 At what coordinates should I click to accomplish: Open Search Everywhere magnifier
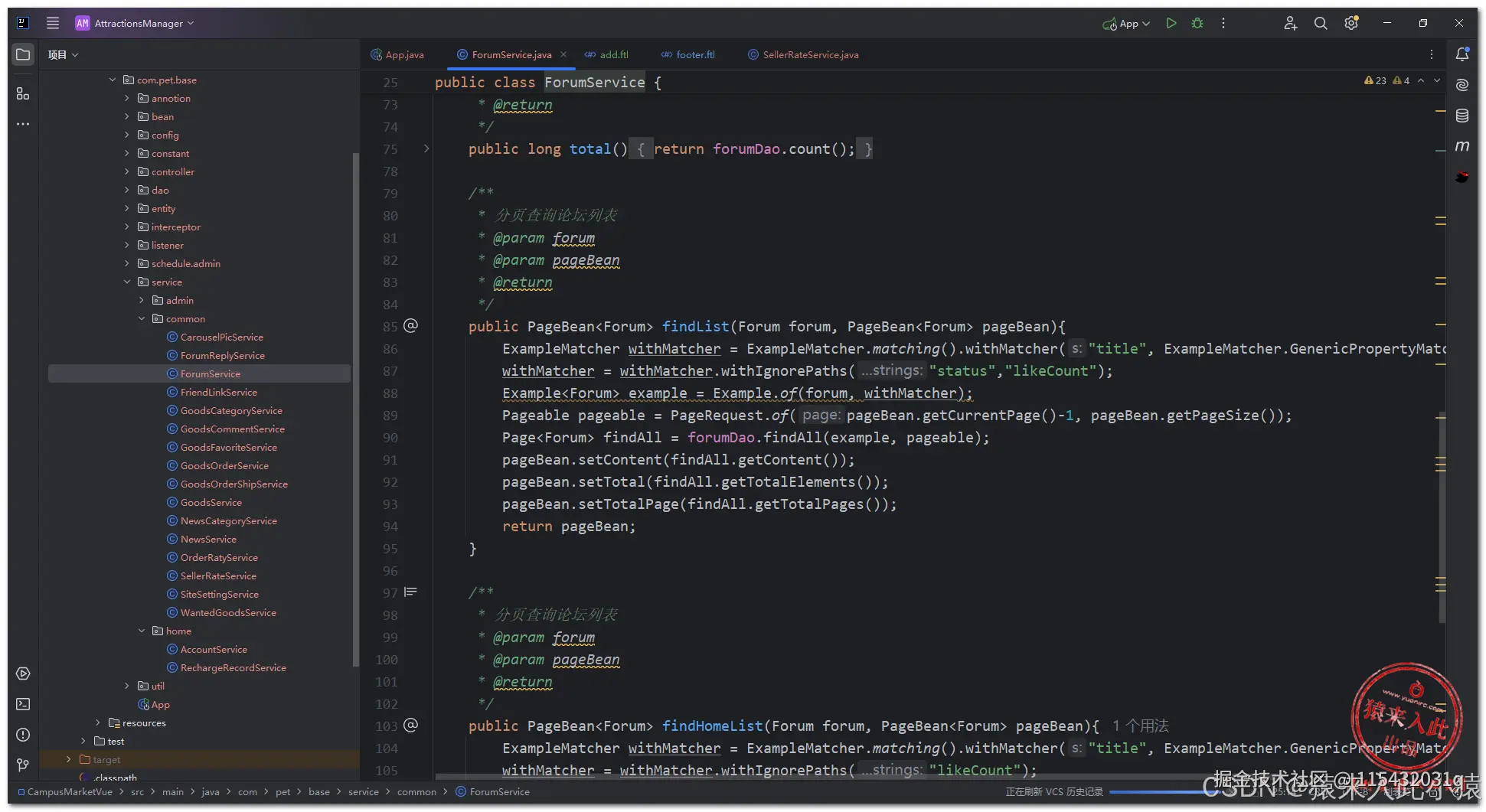(1321, 23)
